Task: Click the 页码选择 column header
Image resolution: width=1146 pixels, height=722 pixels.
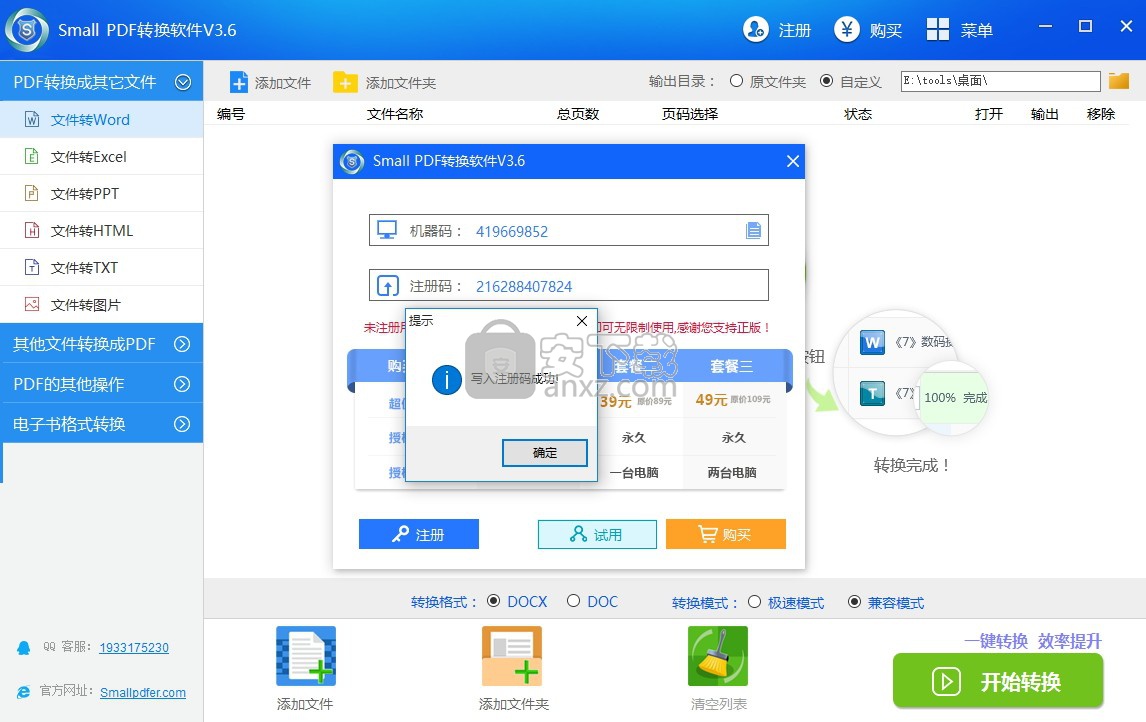Action: [x=690, y=114]
